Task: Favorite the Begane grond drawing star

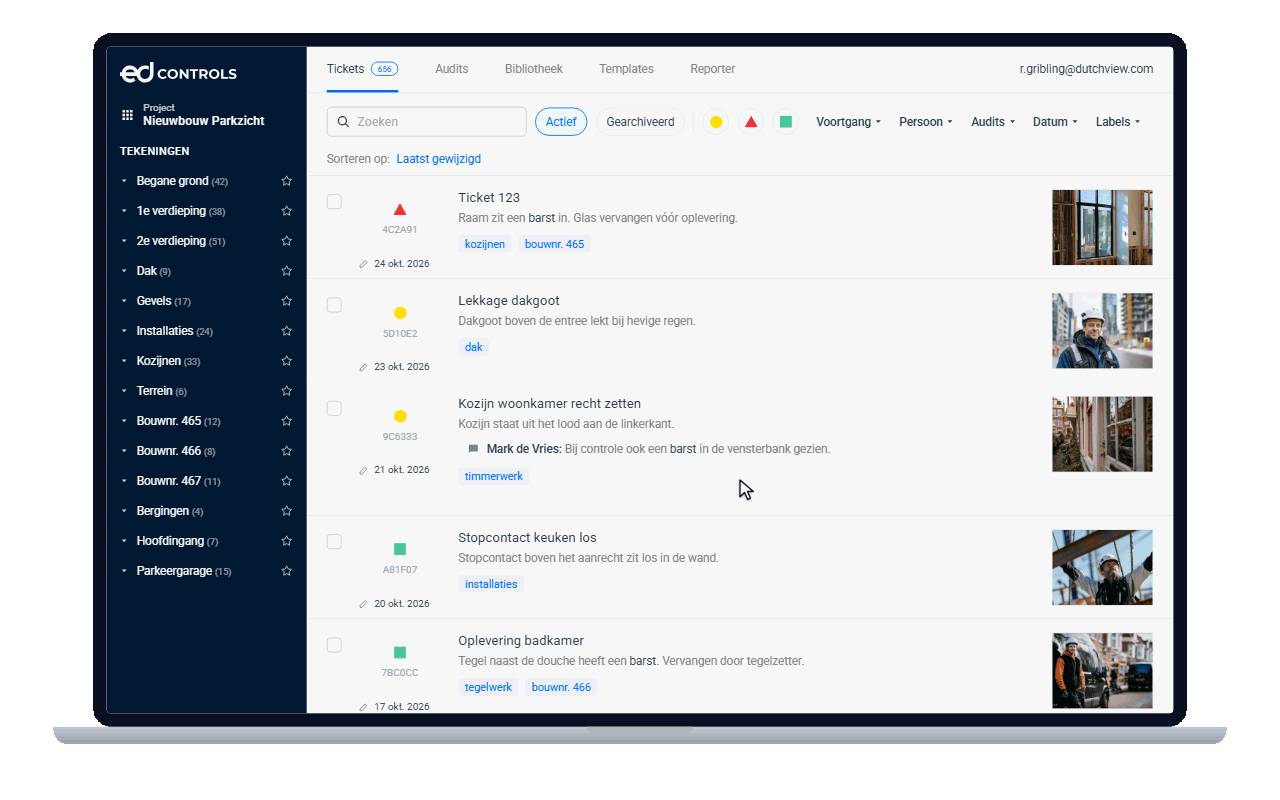Action: tap(287, 181)
